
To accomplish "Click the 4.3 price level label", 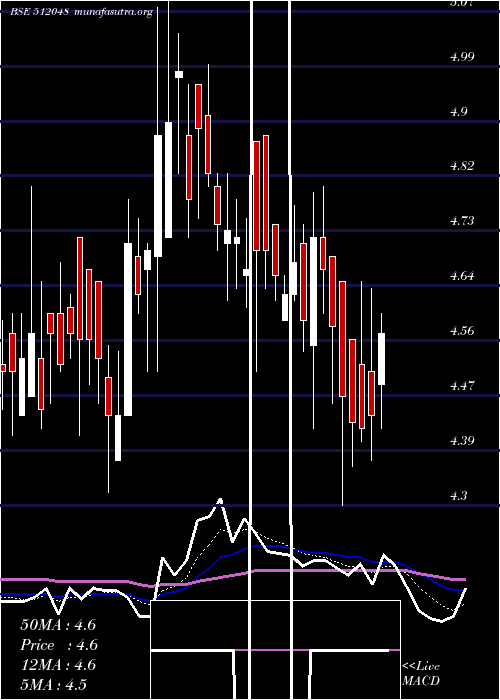I will (x=459, y=496).
